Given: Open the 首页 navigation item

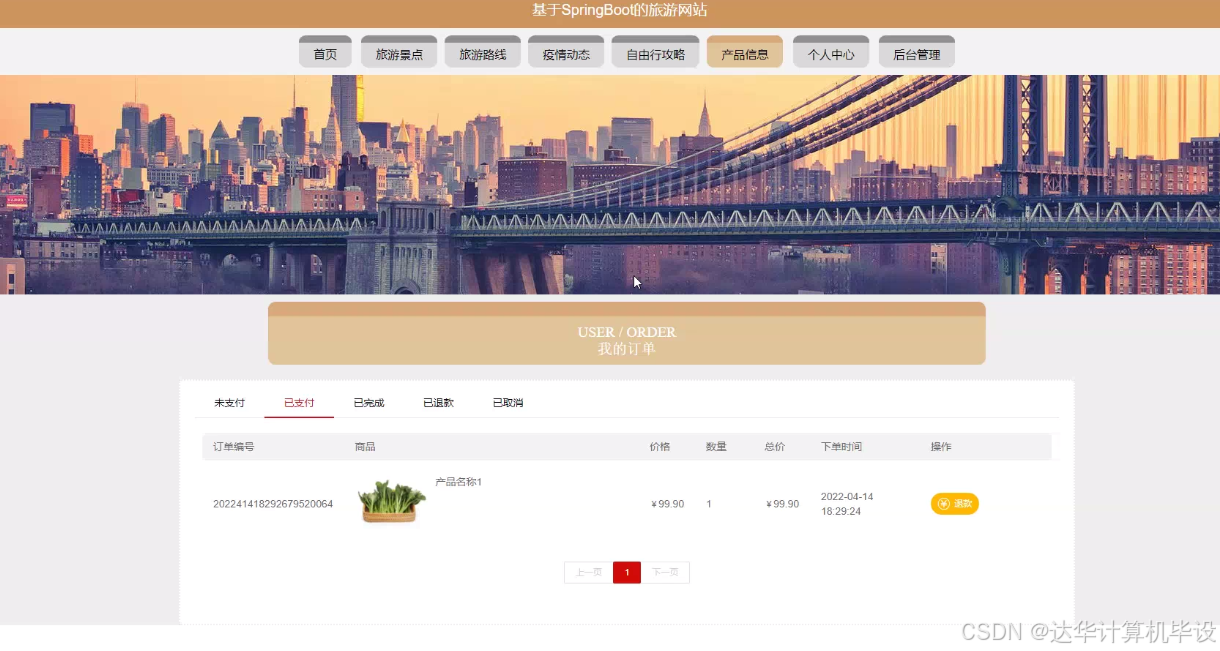Looking at the screenshot, I should click(x=324, y=52).
